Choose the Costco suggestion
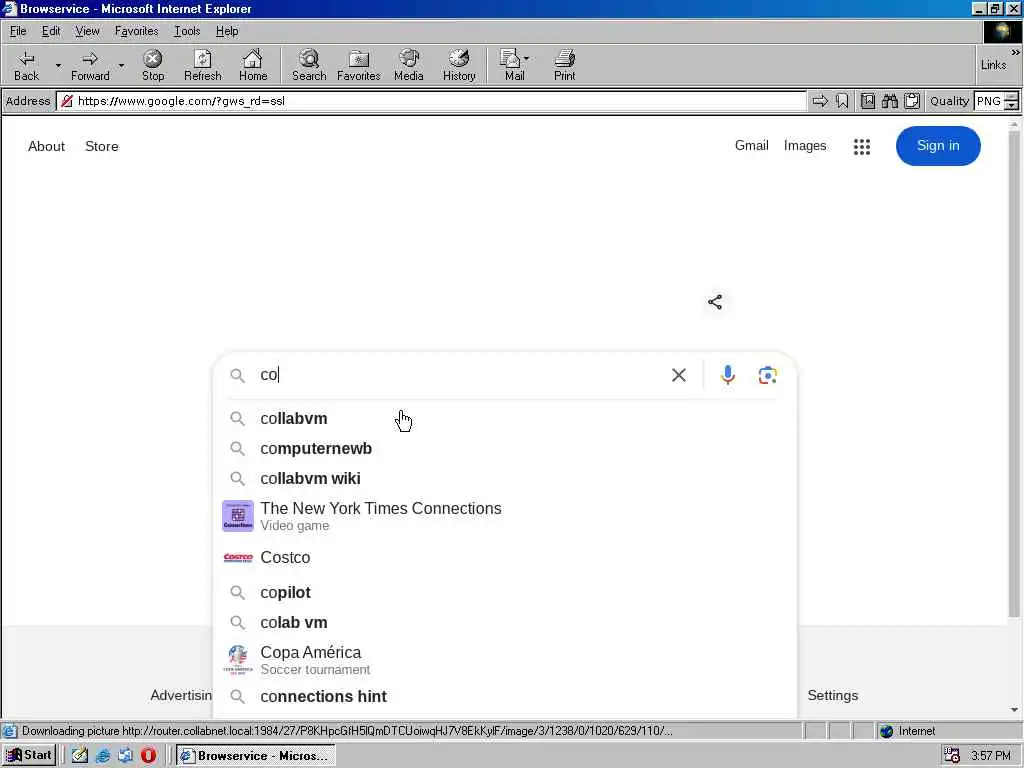The width and height of the screenshot is (1024, 768). tap(504, 558)
